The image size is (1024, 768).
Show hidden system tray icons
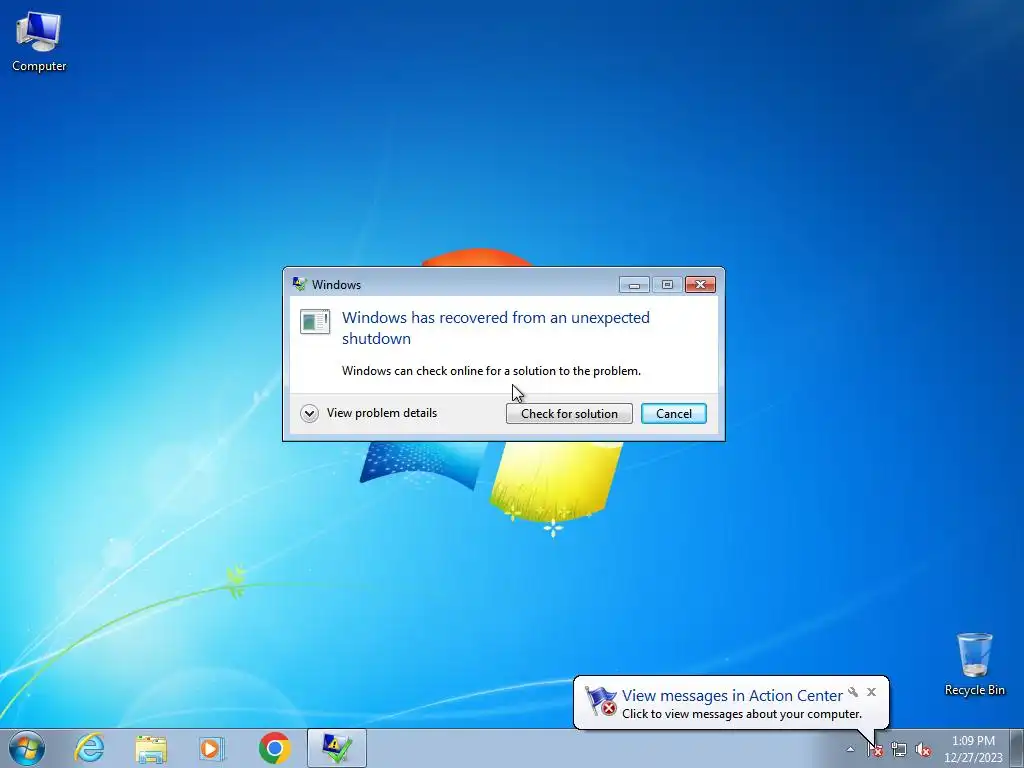(x=850, y=749)
